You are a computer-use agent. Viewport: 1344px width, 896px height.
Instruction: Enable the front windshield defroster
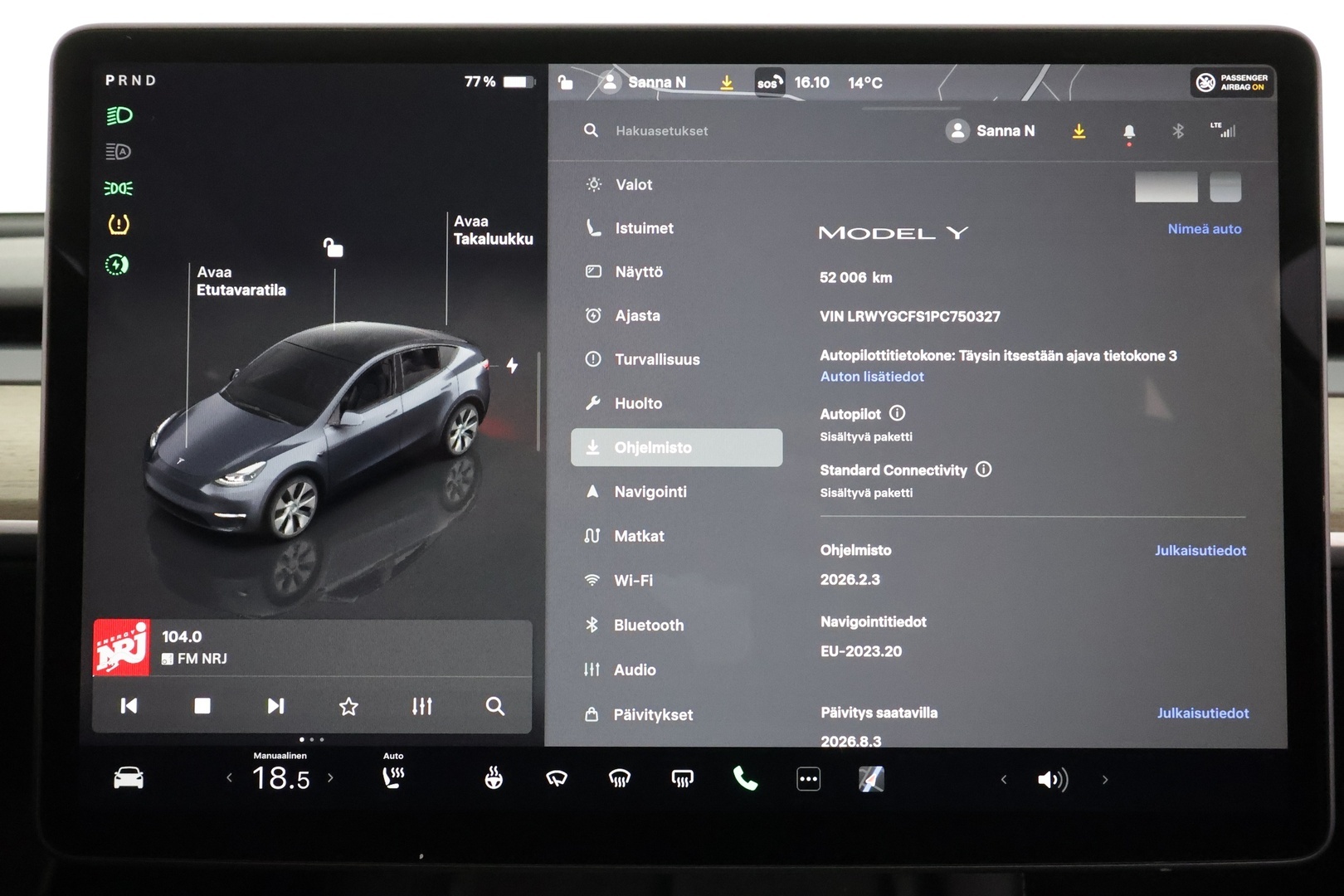pos(617,778)
